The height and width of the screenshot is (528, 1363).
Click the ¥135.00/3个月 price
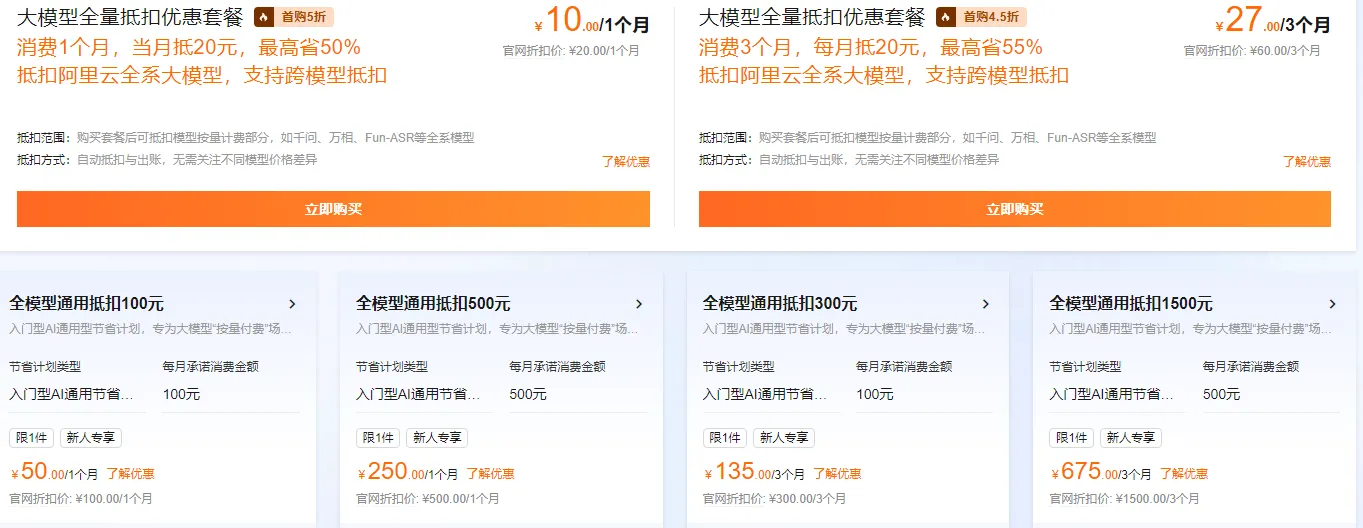(x=755, y=472)
